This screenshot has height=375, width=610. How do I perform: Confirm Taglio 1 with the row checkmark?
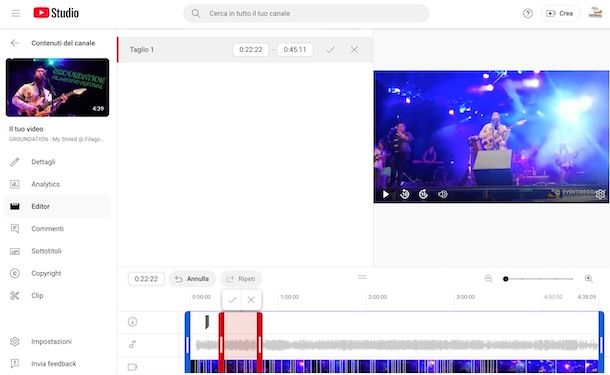(330, 50)
